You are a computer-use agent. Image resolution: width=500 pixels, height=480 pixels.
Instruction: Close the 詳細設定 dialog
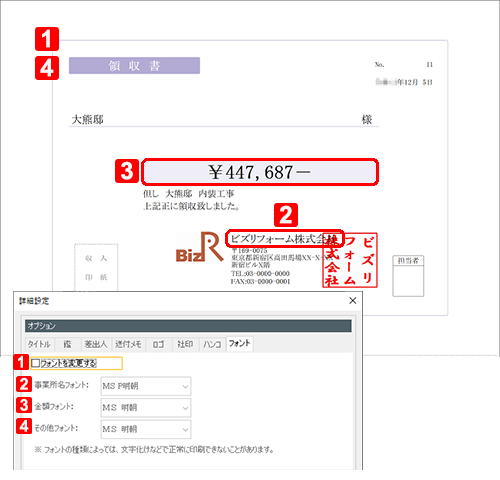pos(353,300)
